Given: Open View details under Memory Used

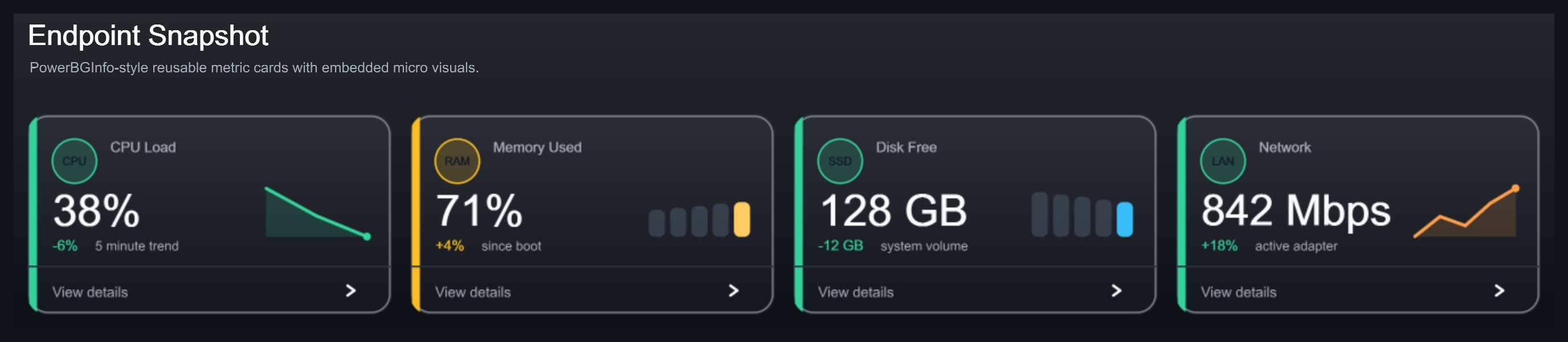Looking at the screenshot, I should 473,292.
